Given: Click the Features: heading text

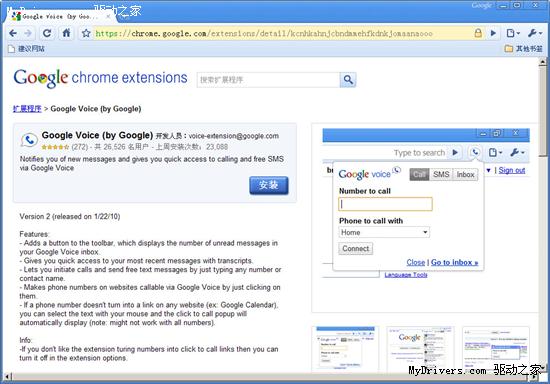Looking at the screenshot, I should [34, 234].
